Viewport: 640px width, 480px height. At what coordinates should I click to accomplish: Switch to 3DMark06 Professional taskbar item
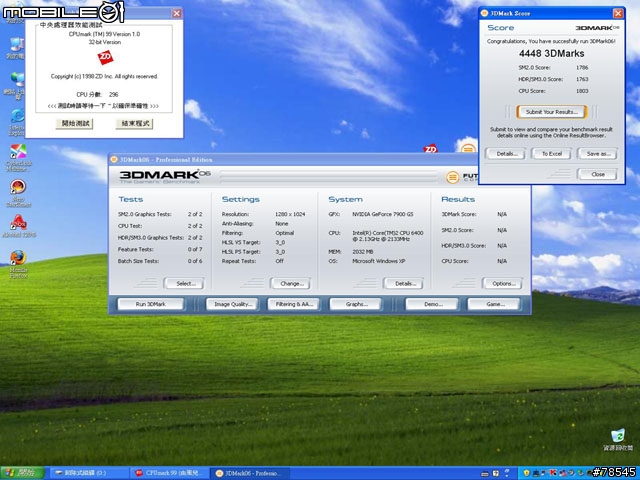click(x=250, y=473)
